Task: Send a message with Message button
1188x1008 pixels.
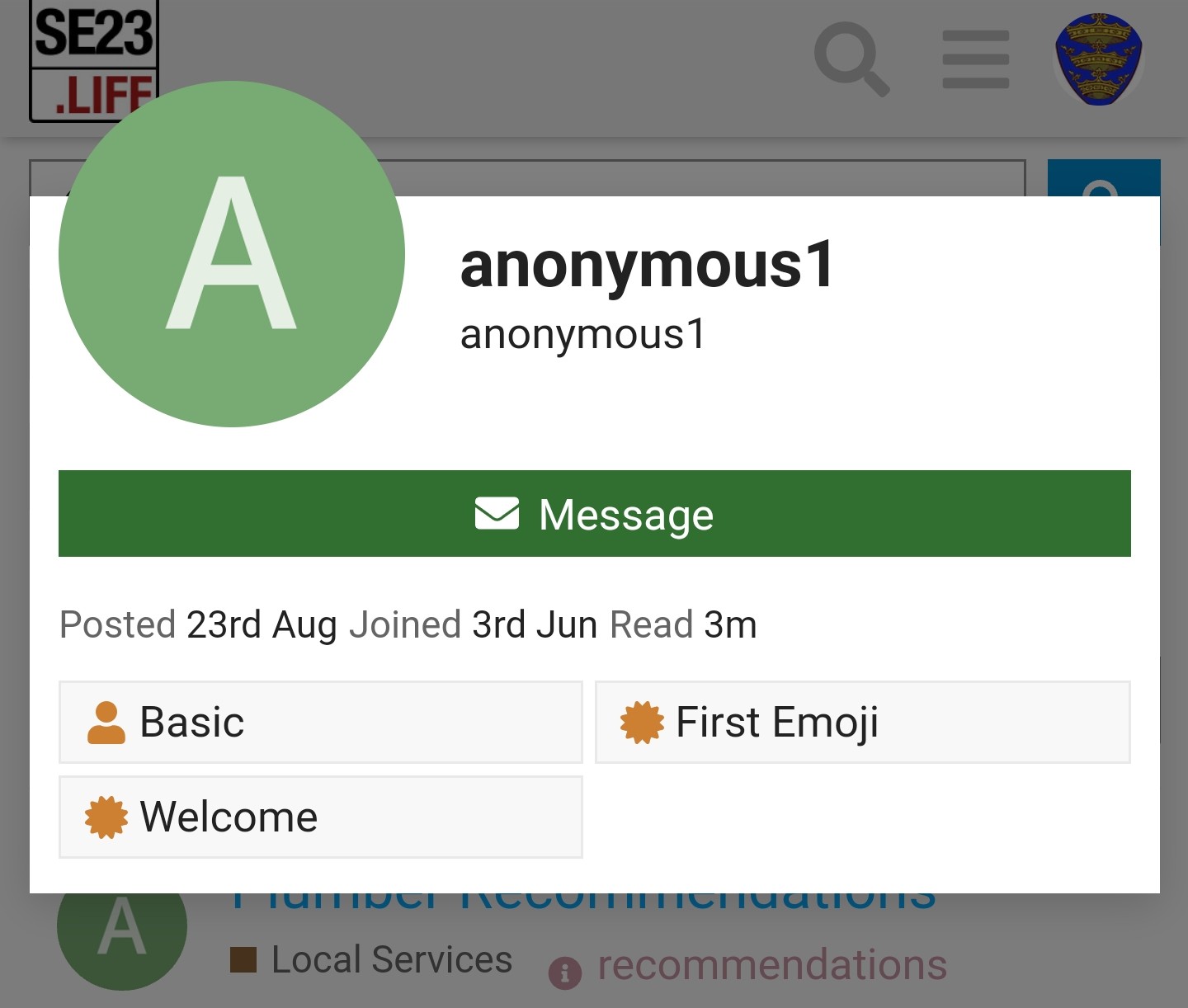Action: 595,513
